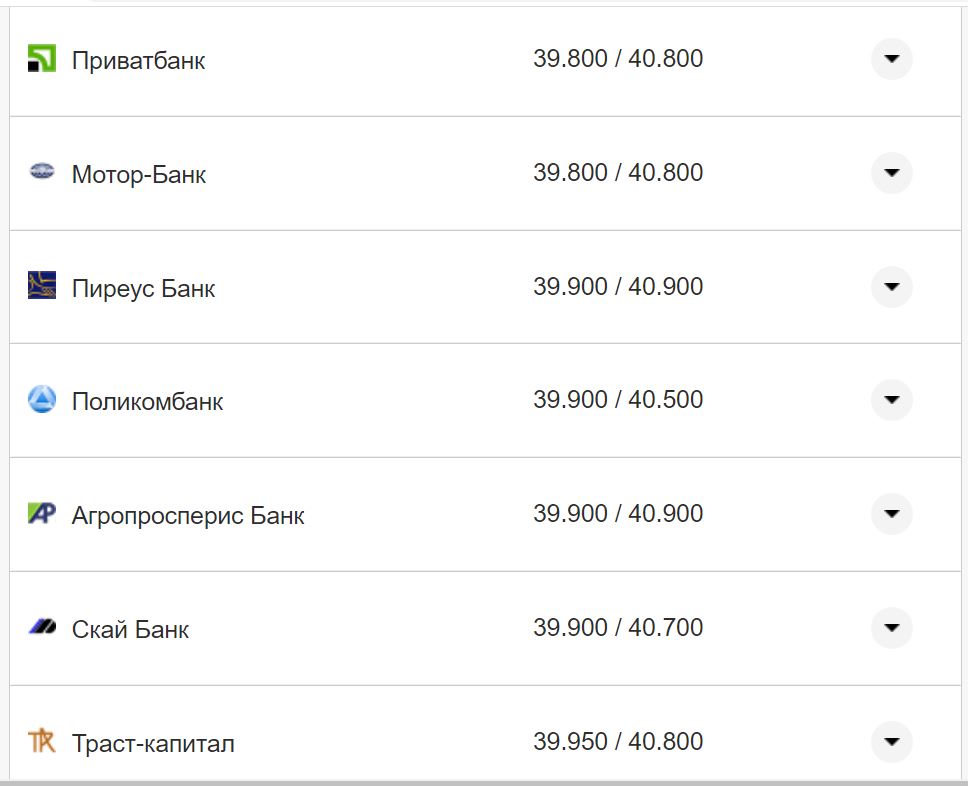This screenshot has height=786, width=968.
Task: Expand the Скай Банк row arrow
Action: (891, 628)
